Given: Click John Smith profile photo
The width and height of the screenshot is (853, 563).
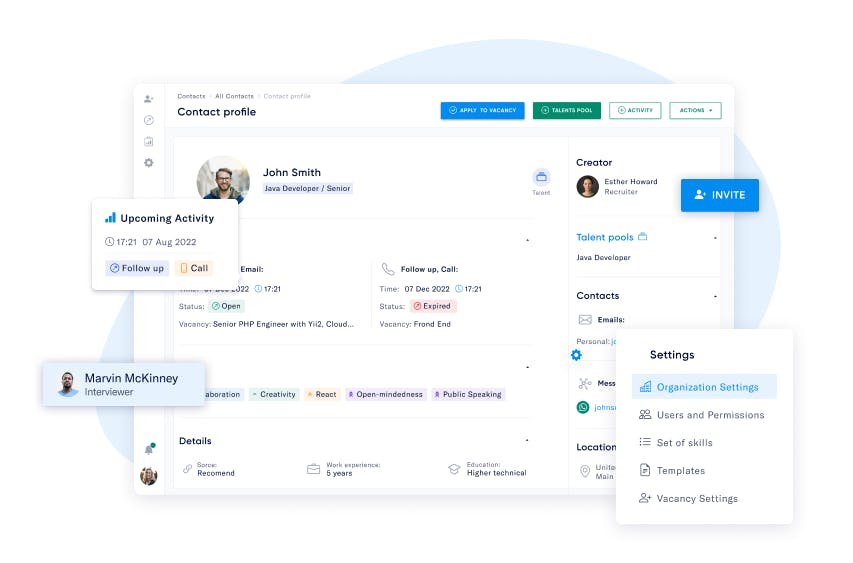Looking at the screenshot, I should pos(223,181).
